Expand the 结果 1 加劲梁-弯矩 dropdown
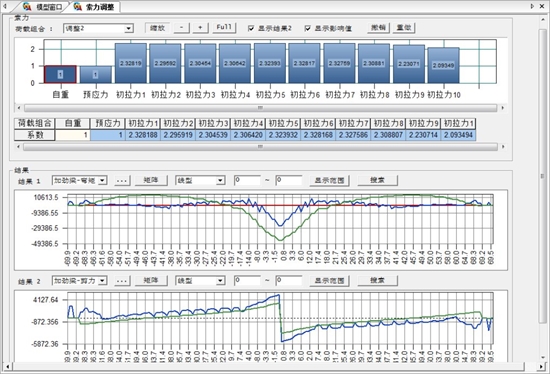This screenshot has height=374, width=550. 79,181
